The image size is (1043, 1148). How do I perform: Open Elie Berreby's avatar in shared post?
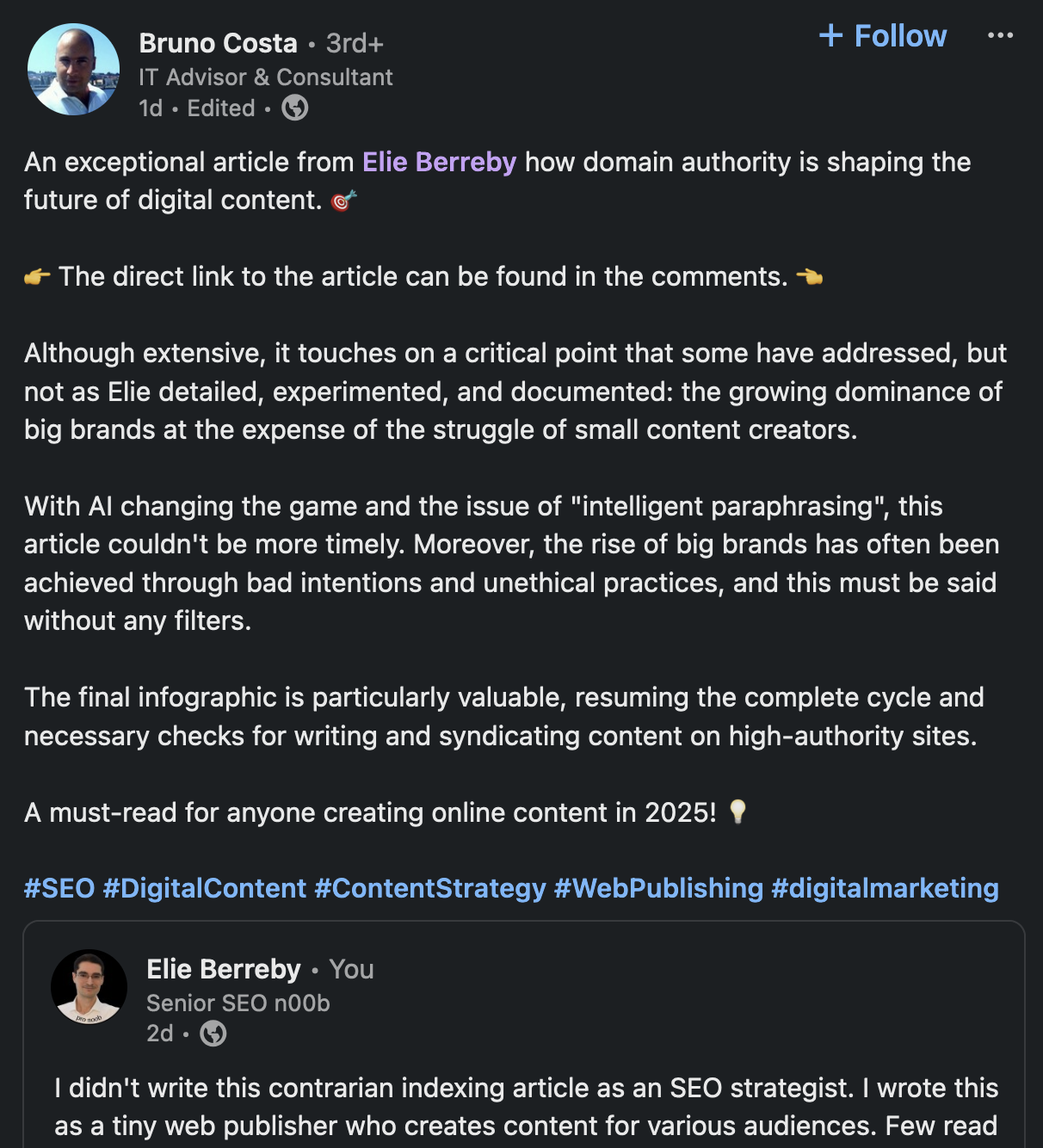pos(89,987)
